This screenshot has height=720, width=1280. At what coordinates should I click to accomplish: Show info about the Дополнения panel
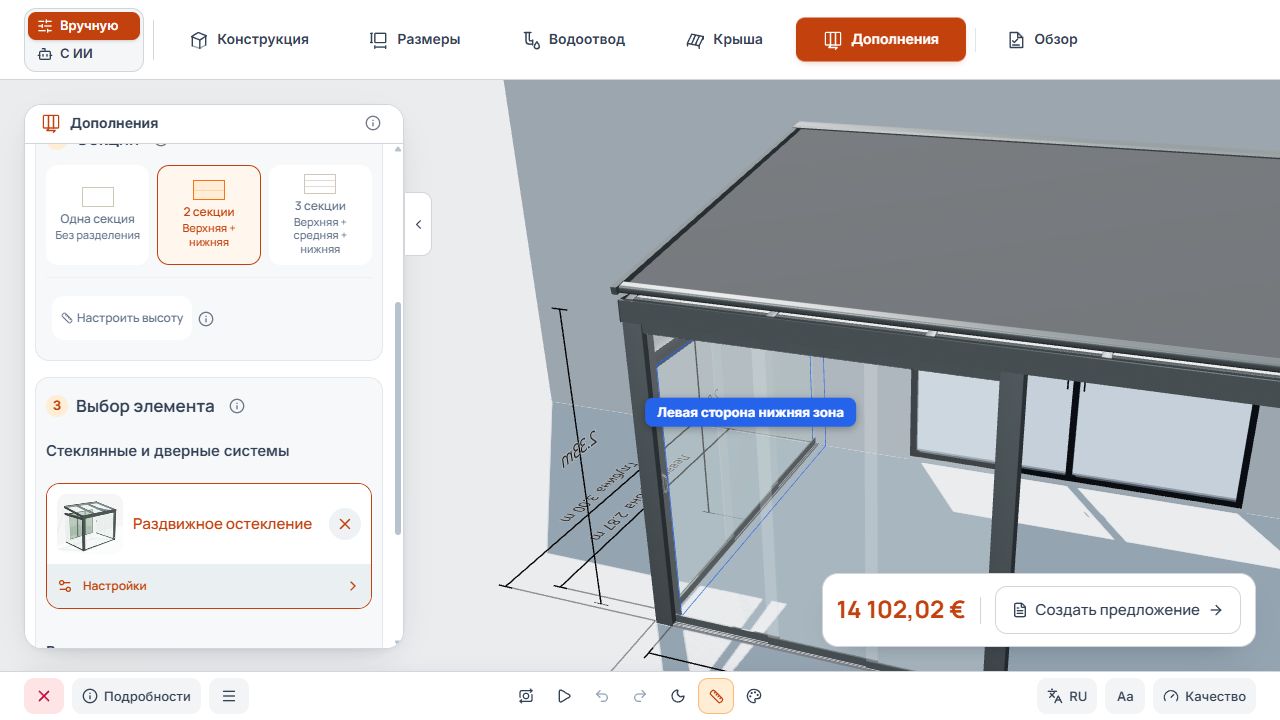point(373,123)
